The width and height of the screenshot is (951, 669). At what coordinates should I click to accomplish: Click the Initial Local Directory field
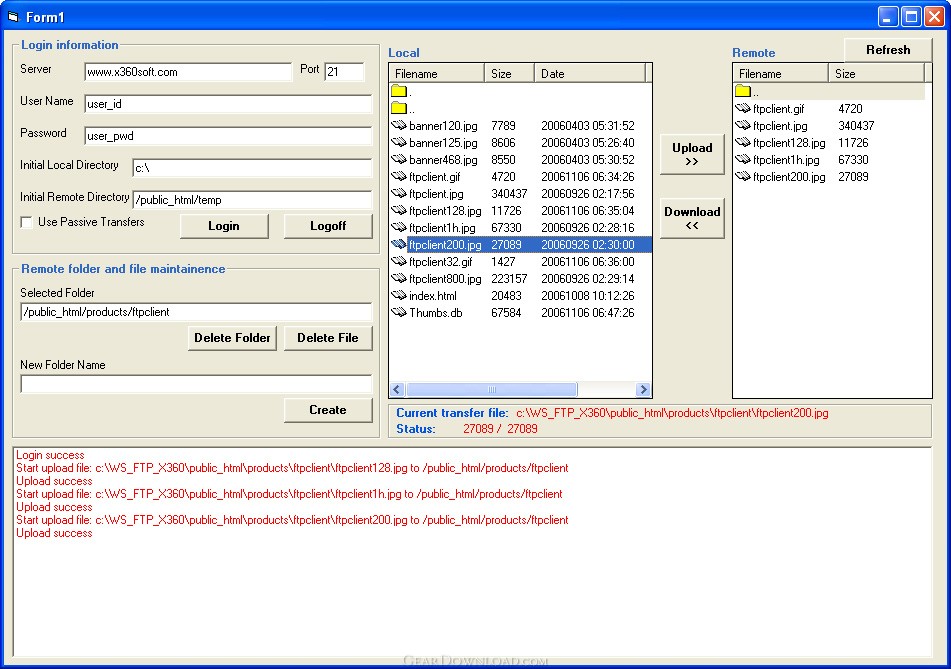(x=252, y=168)
